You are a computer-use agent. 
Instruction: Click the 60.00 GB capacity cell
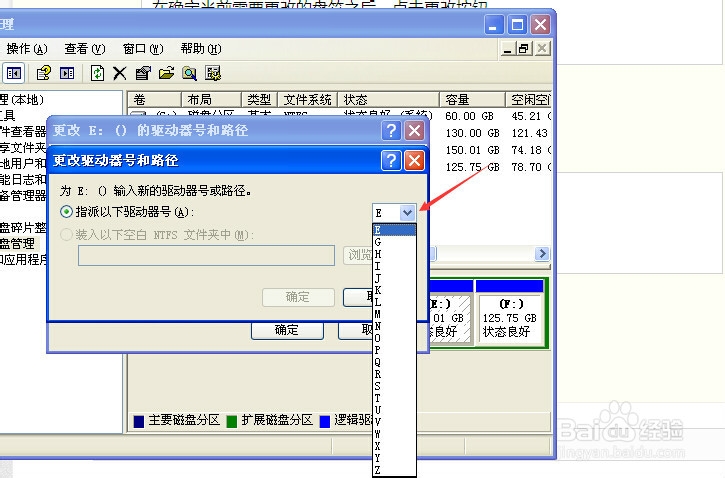coord(469,116)
